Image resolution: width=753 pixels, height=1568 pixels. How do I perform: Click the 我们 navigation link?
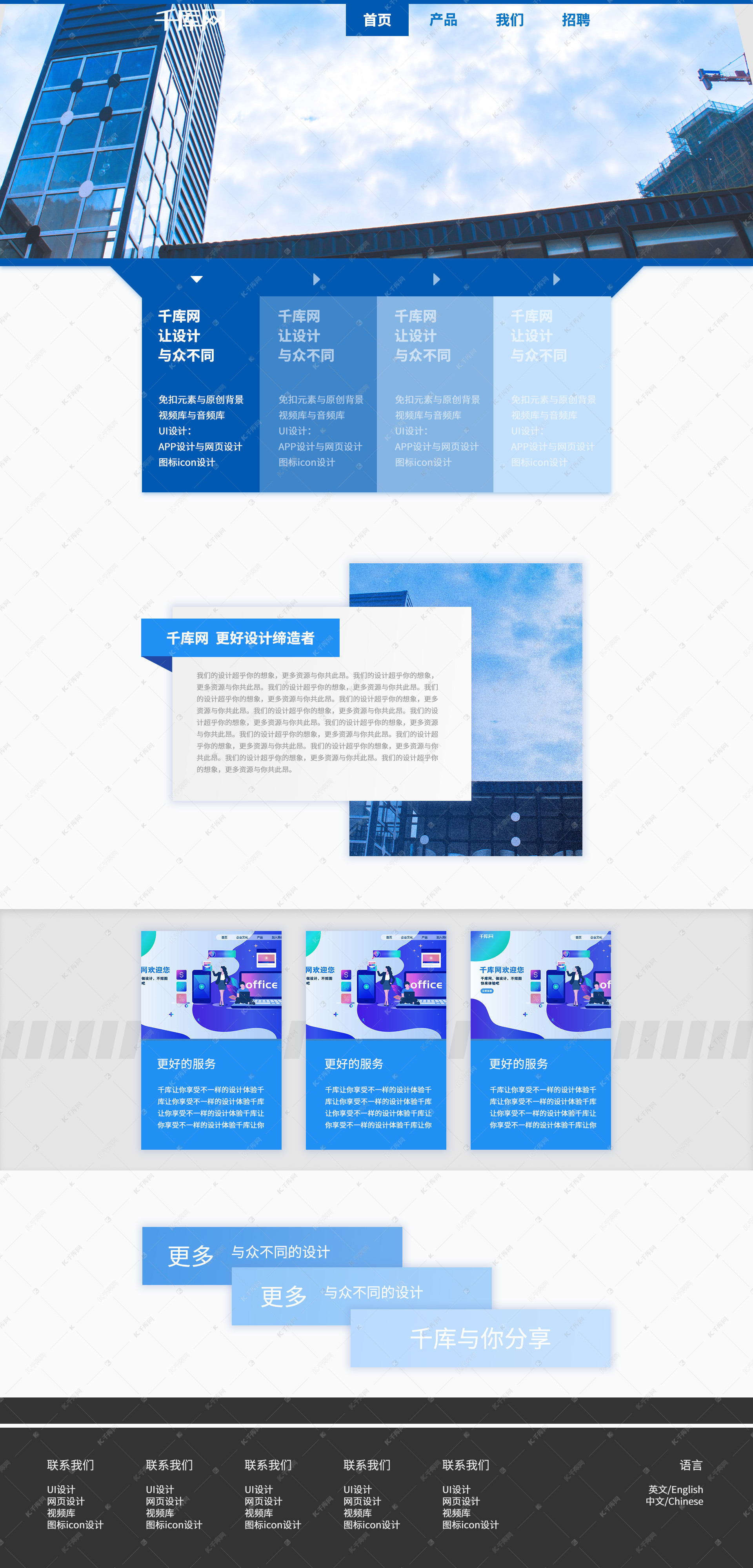pos(511,18)
